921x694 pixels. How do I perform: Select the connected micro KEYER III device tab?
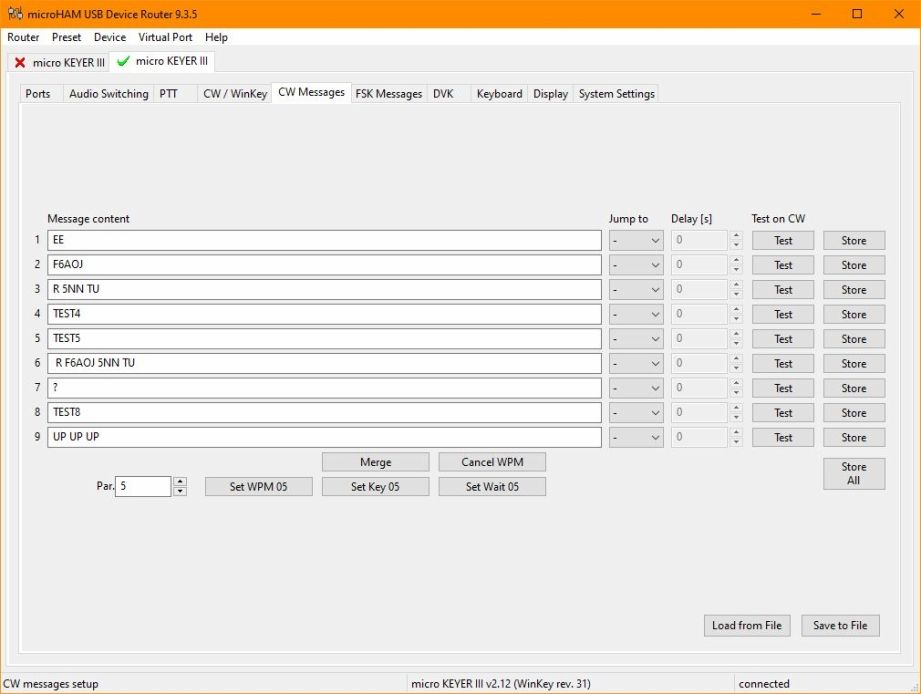point(162,62)
